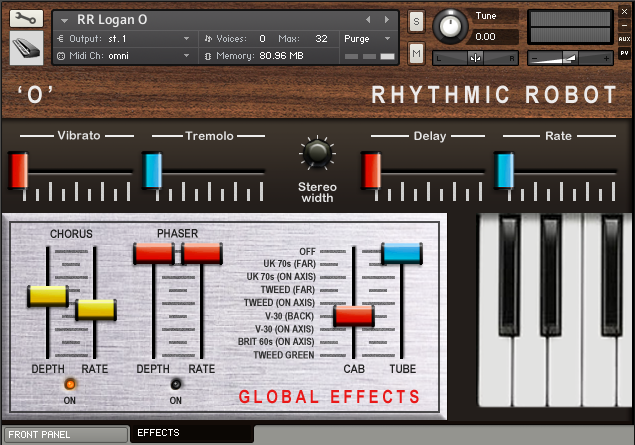The height and width of the screenshot is (445, 635).
Task: Open the Midi Ch omni dropdown
Action: point(124,56)
